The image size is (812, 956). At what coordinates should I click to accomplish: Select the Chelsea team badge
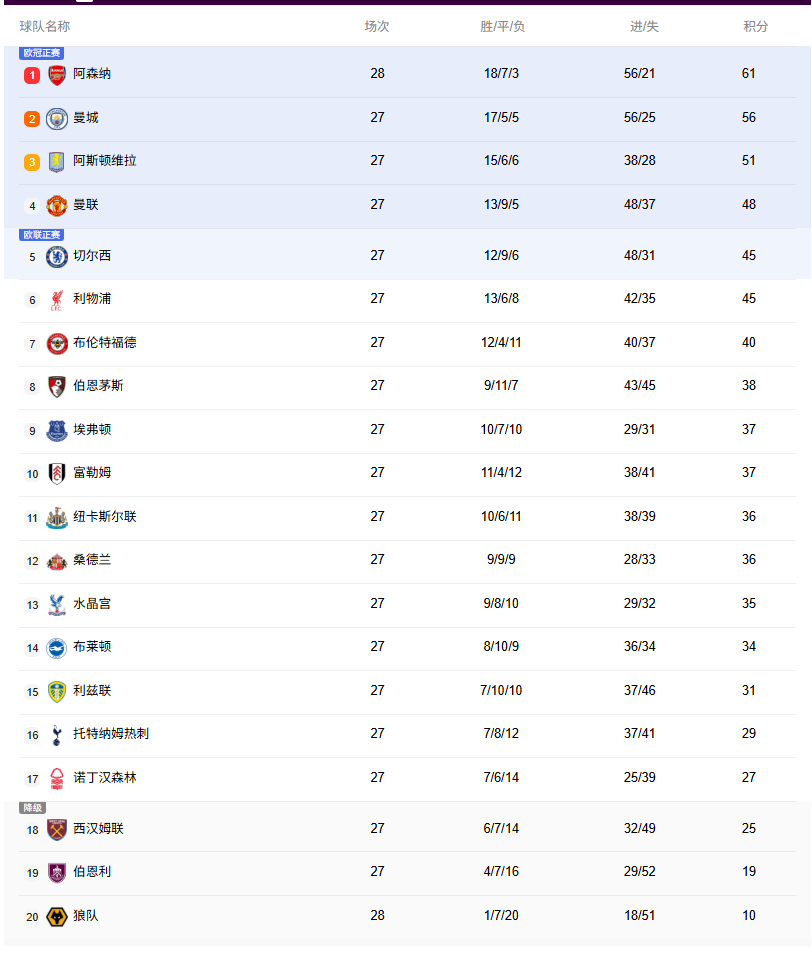click(57, 255)
